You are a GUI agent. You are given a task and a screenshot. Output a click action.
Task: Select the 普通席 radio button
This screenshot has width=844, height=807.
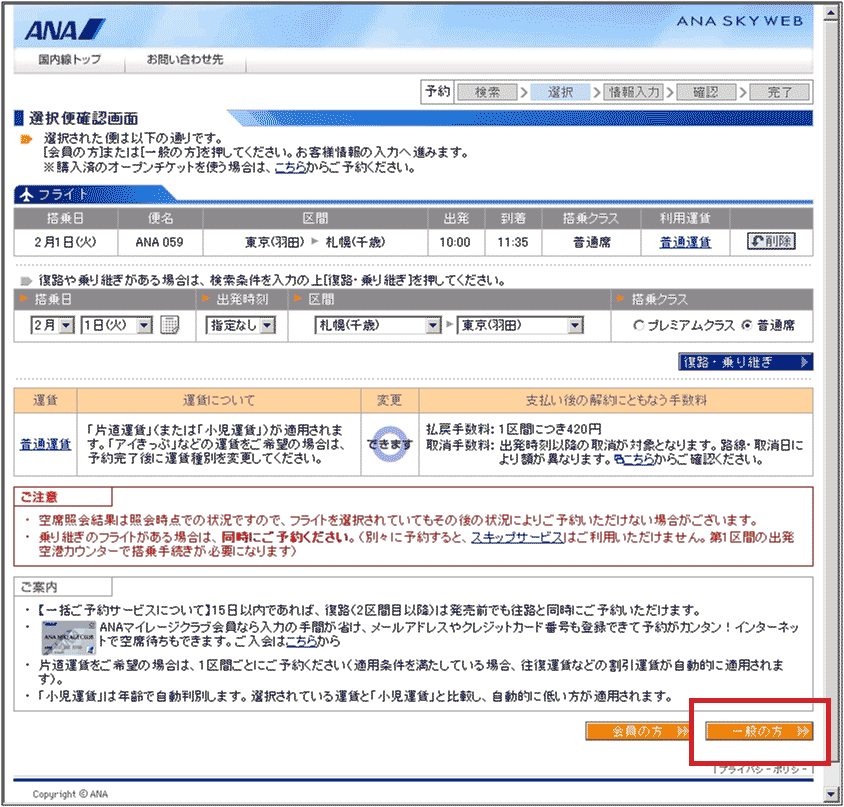[x=747, y=325]
